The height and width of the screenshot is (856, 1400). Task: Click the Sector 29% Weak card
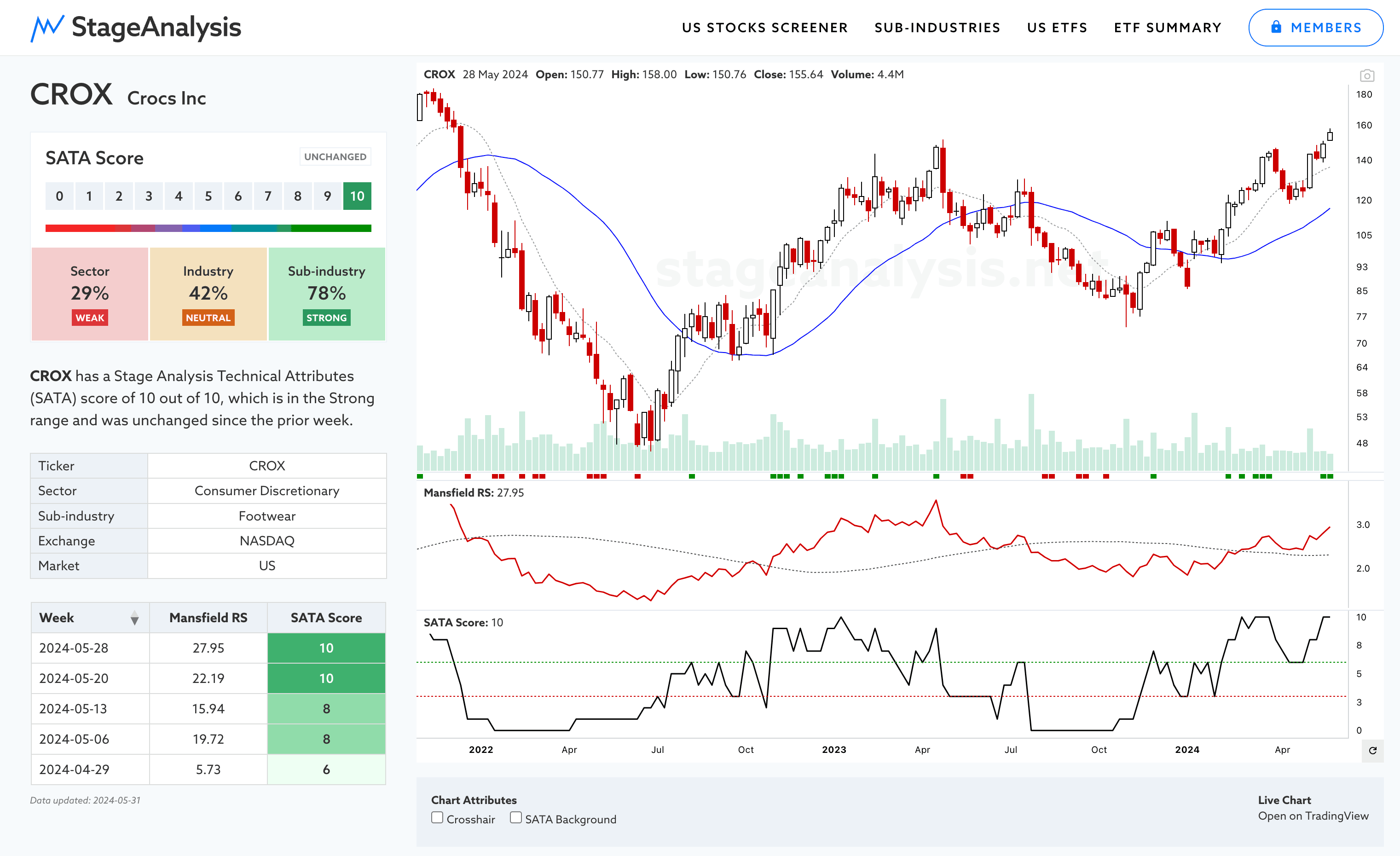click(90, 294)
